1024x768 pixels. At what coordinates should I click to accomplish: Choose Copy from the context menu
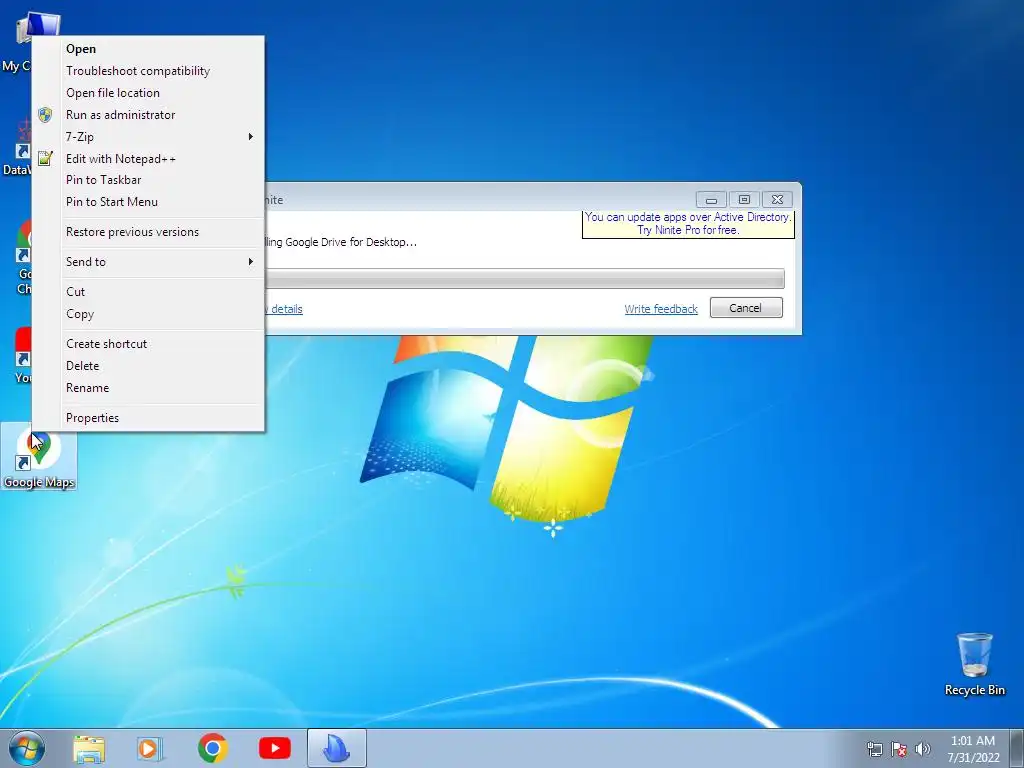(148, 314)
